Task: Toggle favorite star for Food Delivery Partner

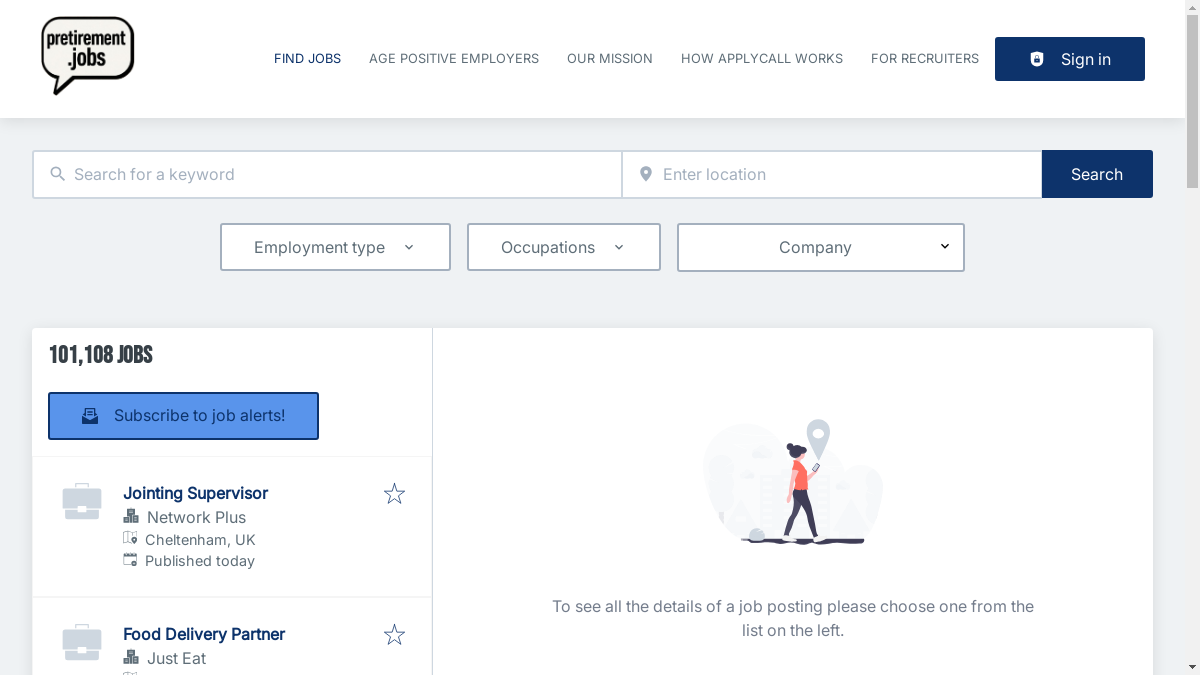Action: 394,635
